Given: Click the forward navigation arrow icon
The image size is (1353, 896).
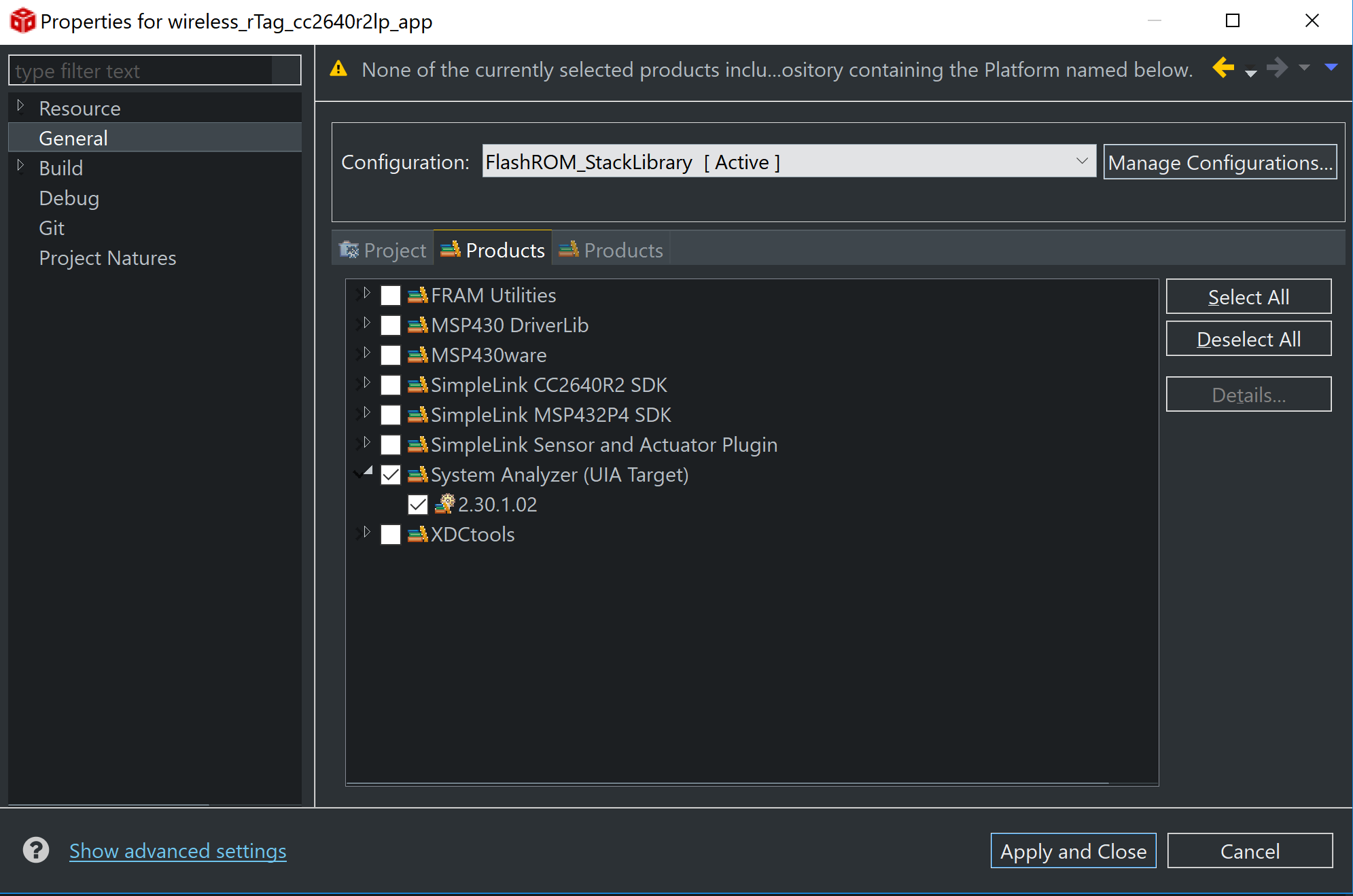Looking at the screenshot, I should [x=1278, y=68].
